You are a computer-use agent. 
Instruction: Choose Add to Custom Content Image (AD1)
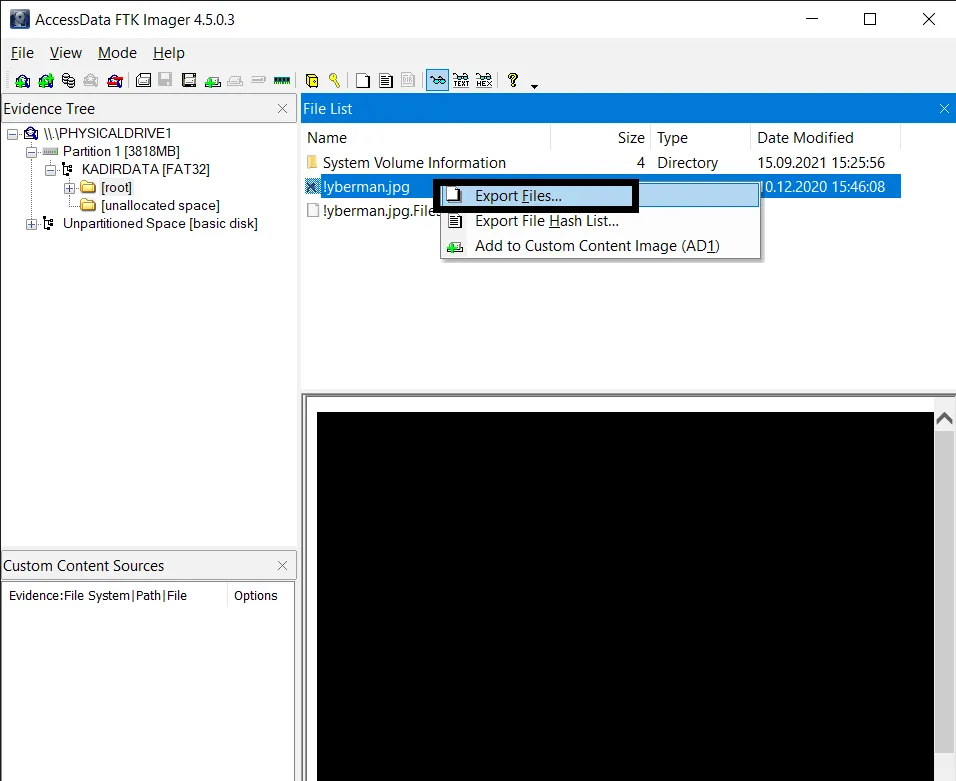tap(601, 246)
